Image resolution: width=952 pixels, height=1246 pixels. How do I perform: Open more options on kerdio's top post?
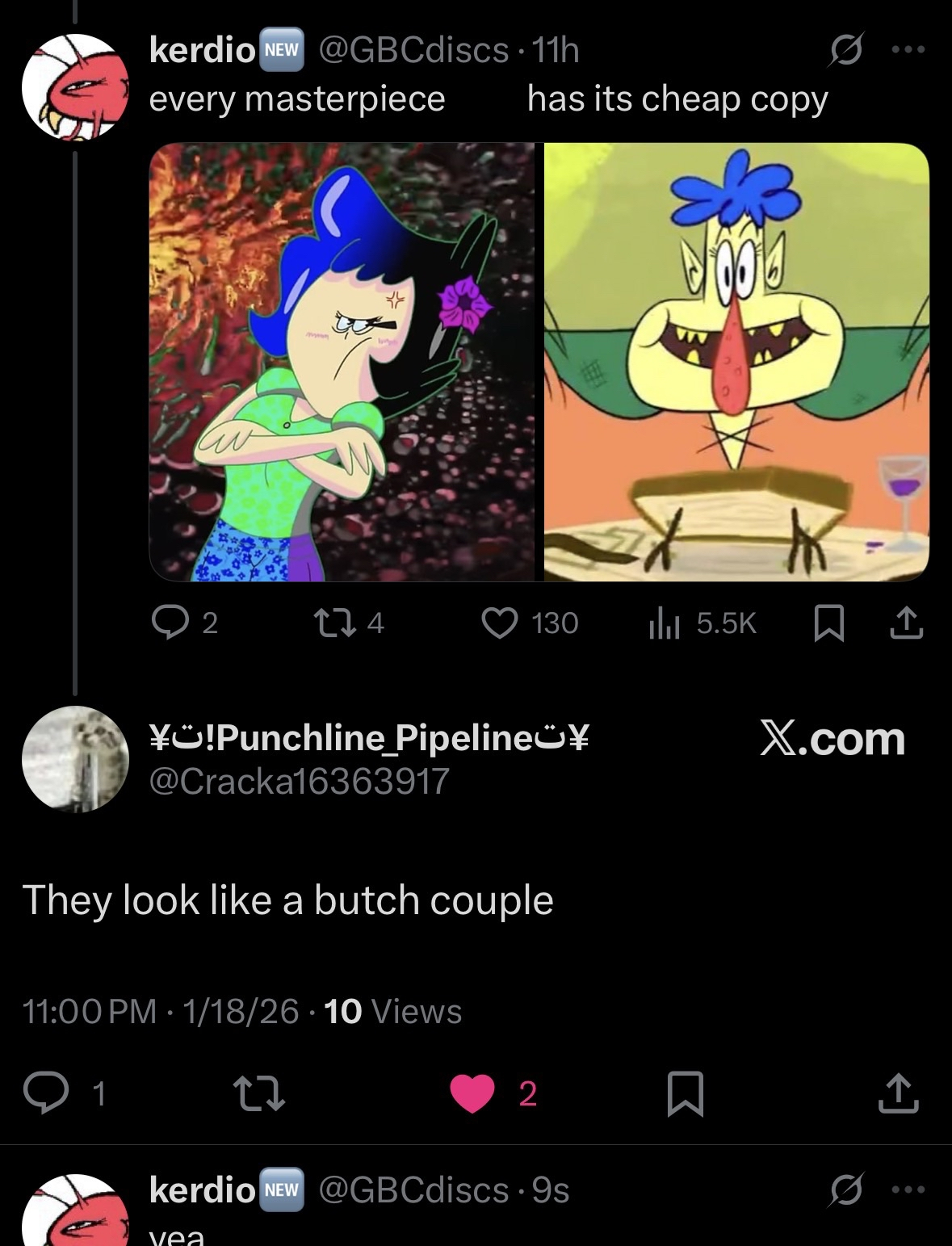[909, 50]
